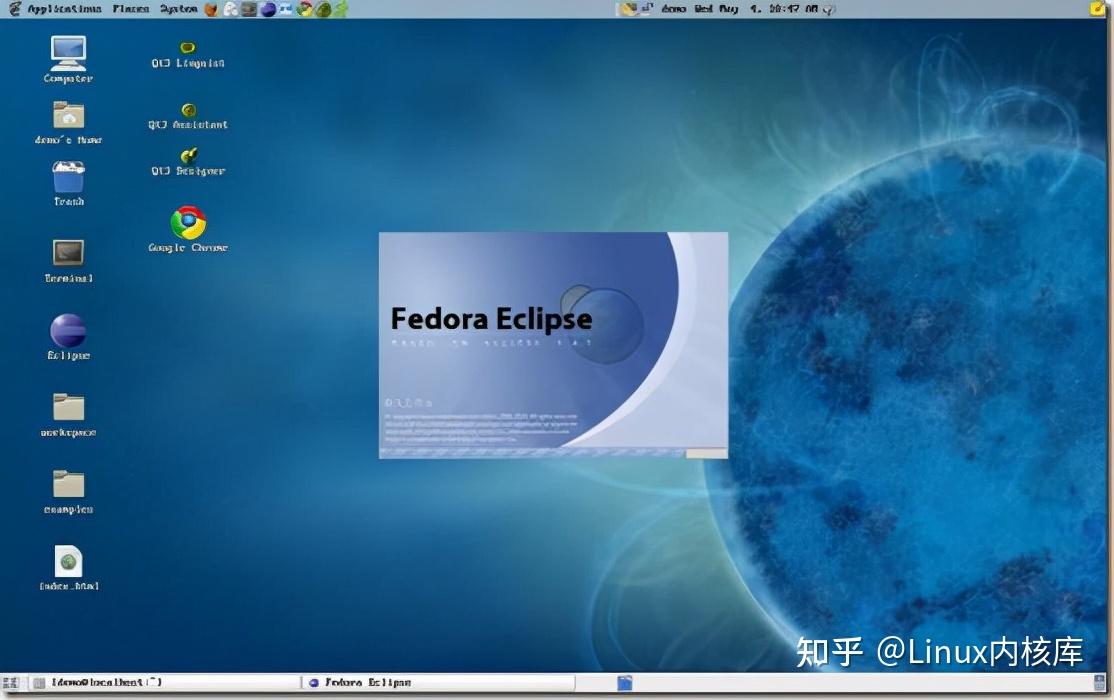Open the Trash folder on the desktop
This screenshot has width=1114, height=700.
pyautogui.click(x=66, y=178)
